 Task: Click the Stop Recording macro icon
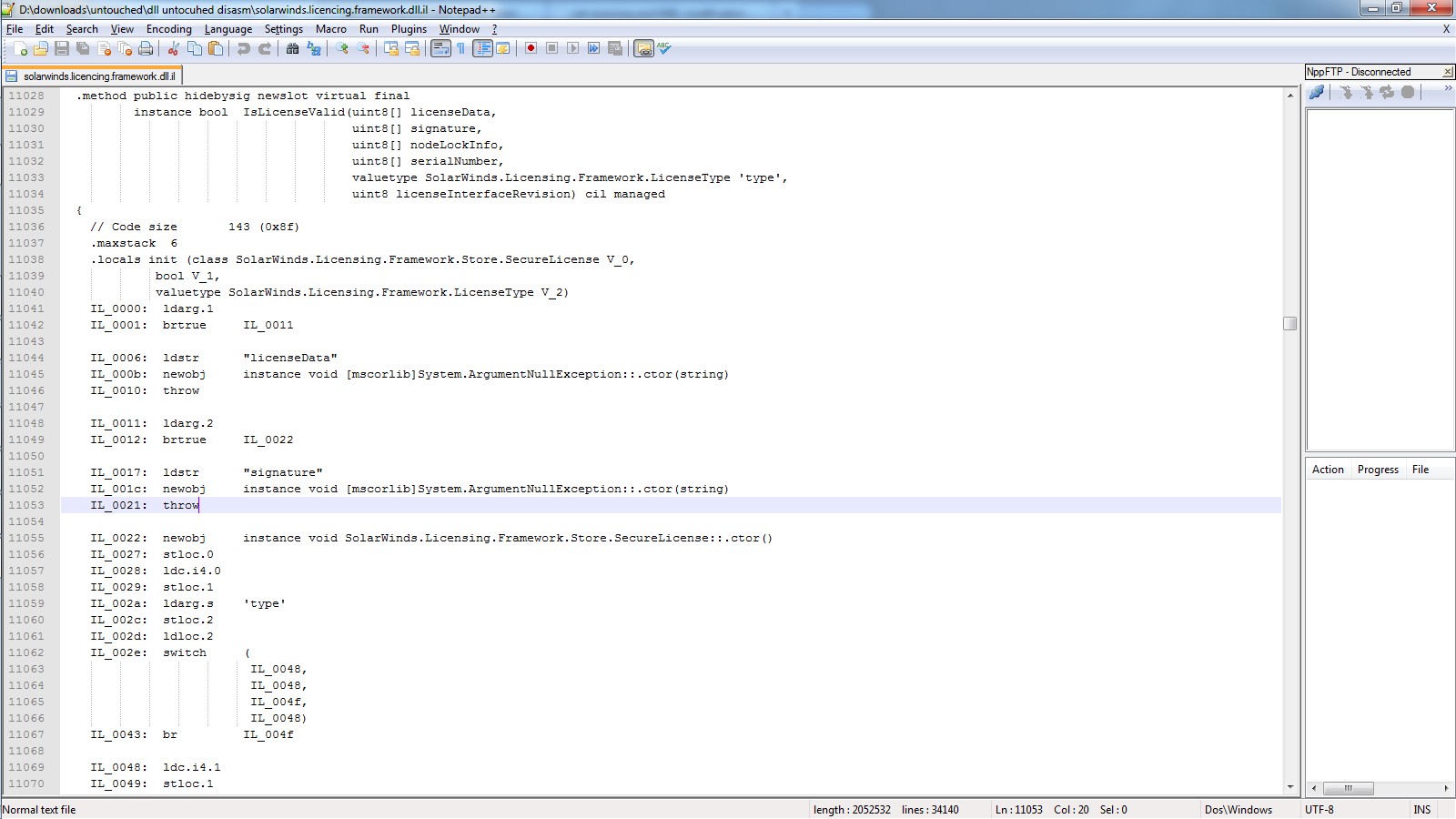tap(551, 49)
